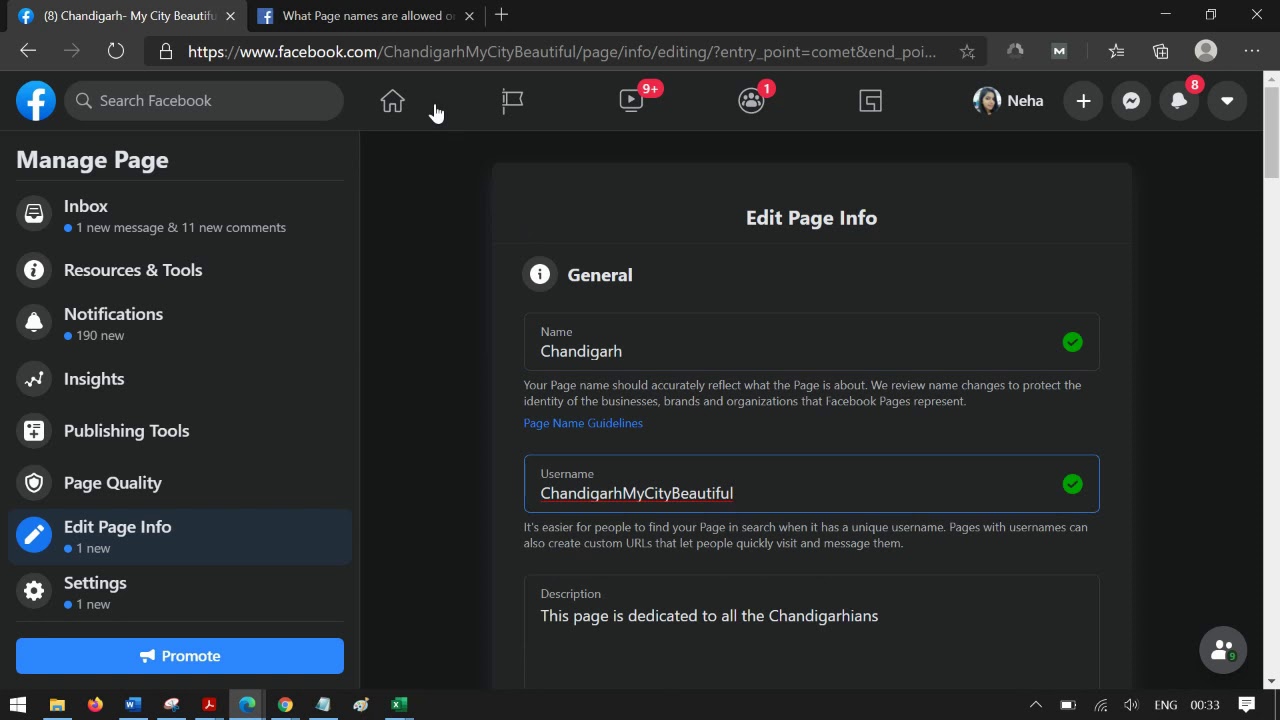The image size is (1280, 720).
Task: Open Neha's profile
Action: [1009, 101]
